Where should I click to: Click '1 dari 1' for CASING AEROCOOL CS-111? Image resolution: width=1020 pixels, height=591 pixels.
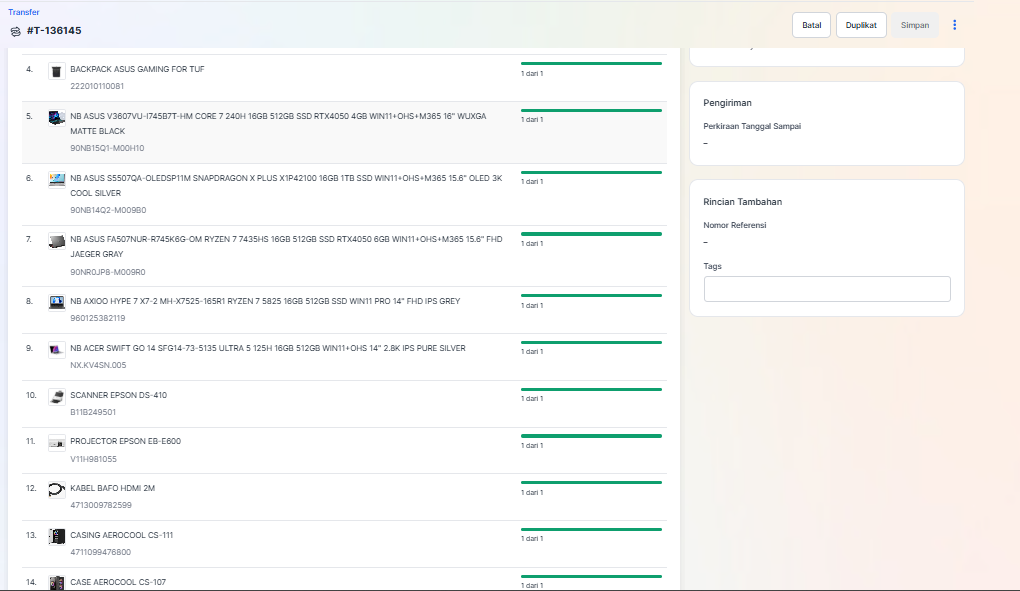coord(532,538)
